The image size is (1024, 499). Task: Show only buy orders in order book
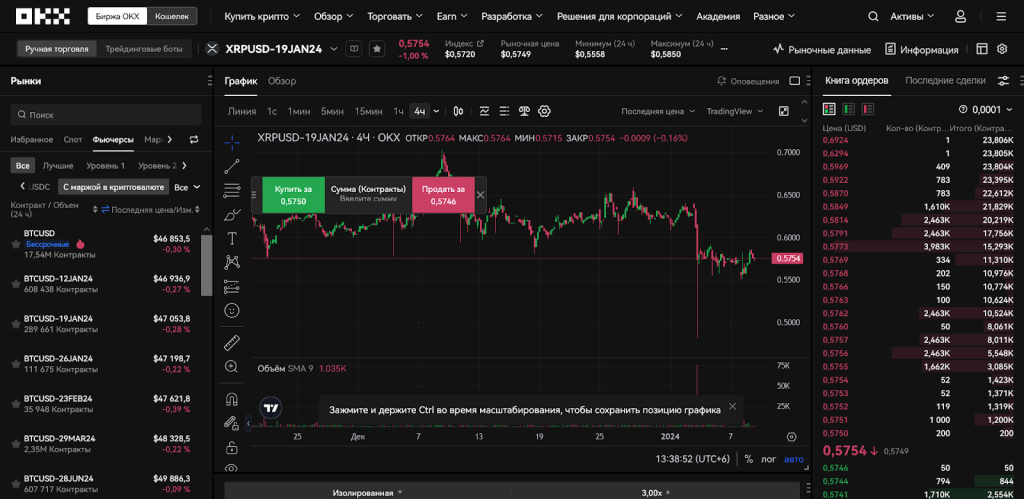848,109
